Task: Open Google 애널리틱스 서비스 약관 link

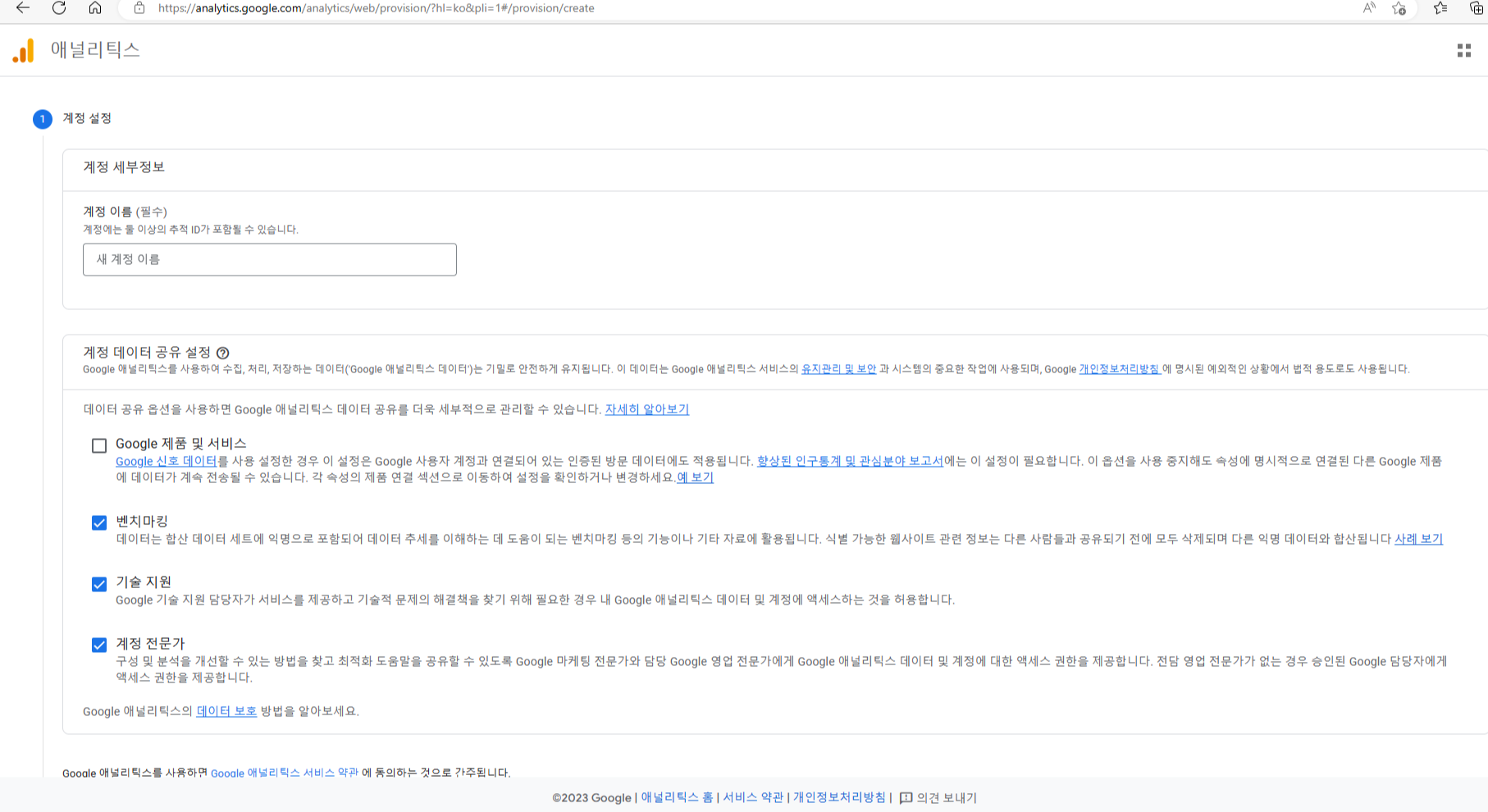Action: click(x=285, y=773)
